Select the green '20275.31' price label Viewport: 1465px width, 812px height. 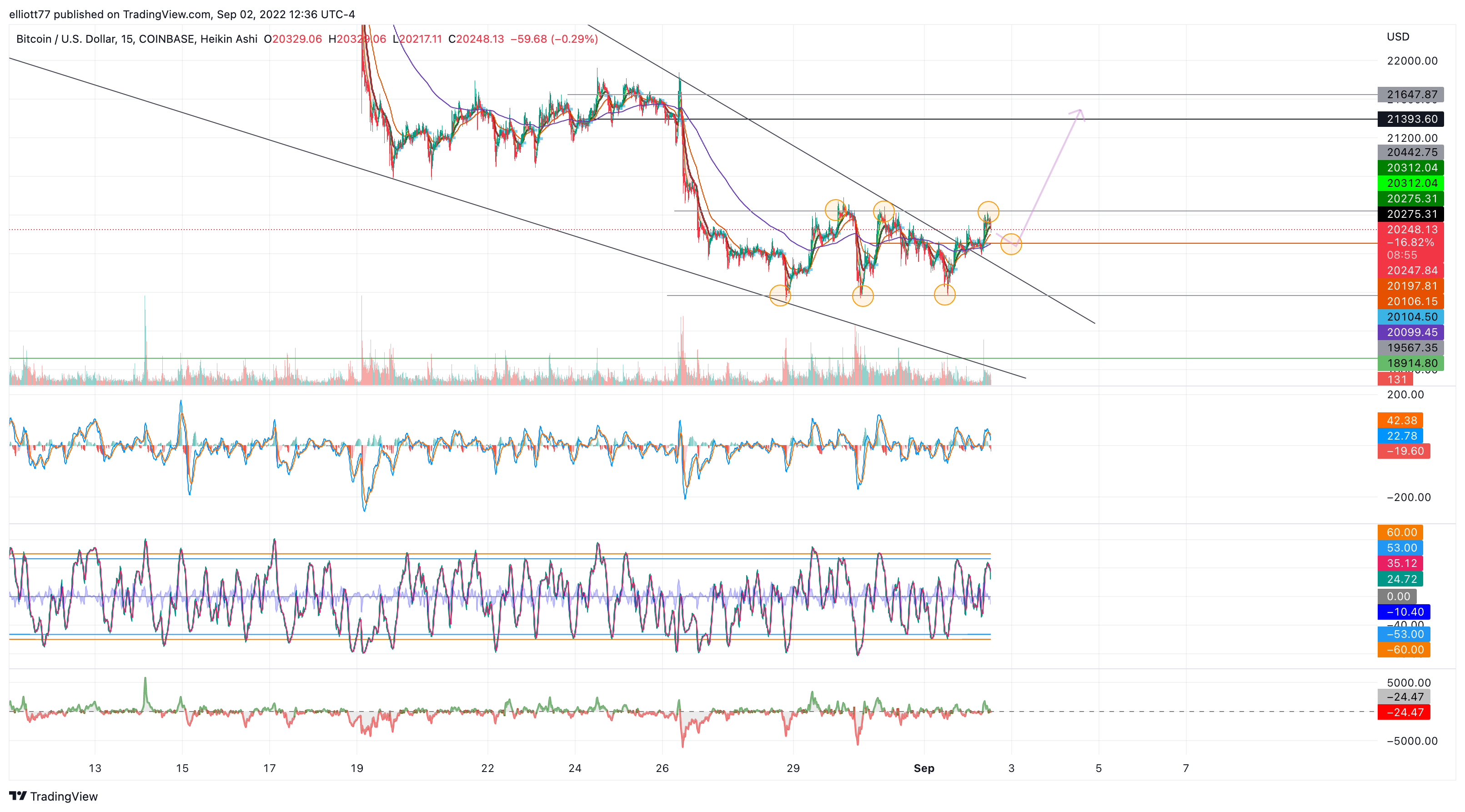click(x=1410, y=198)
